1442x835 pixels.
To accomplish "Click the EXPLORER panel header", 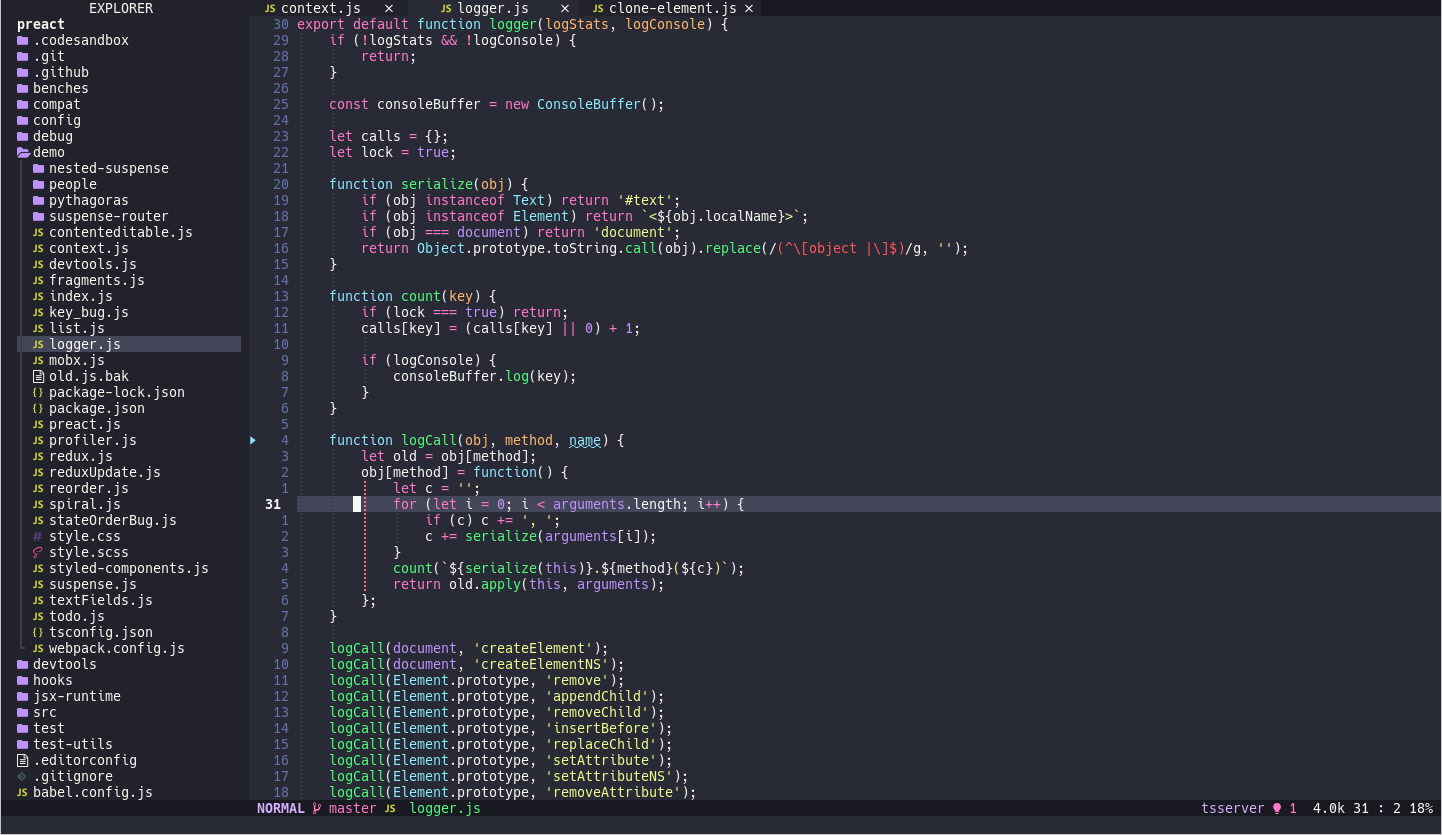I will [121, 8].
